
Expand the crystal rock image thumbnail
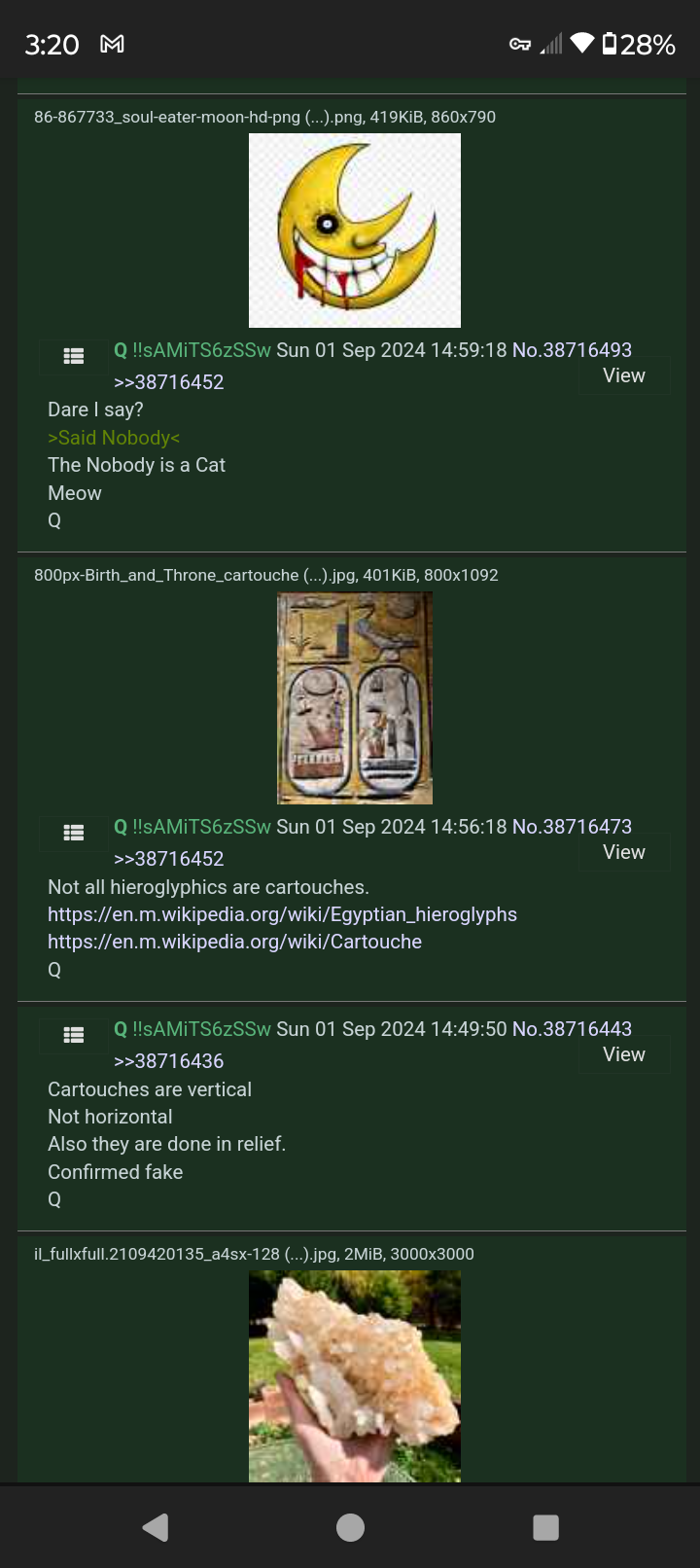355,1376
